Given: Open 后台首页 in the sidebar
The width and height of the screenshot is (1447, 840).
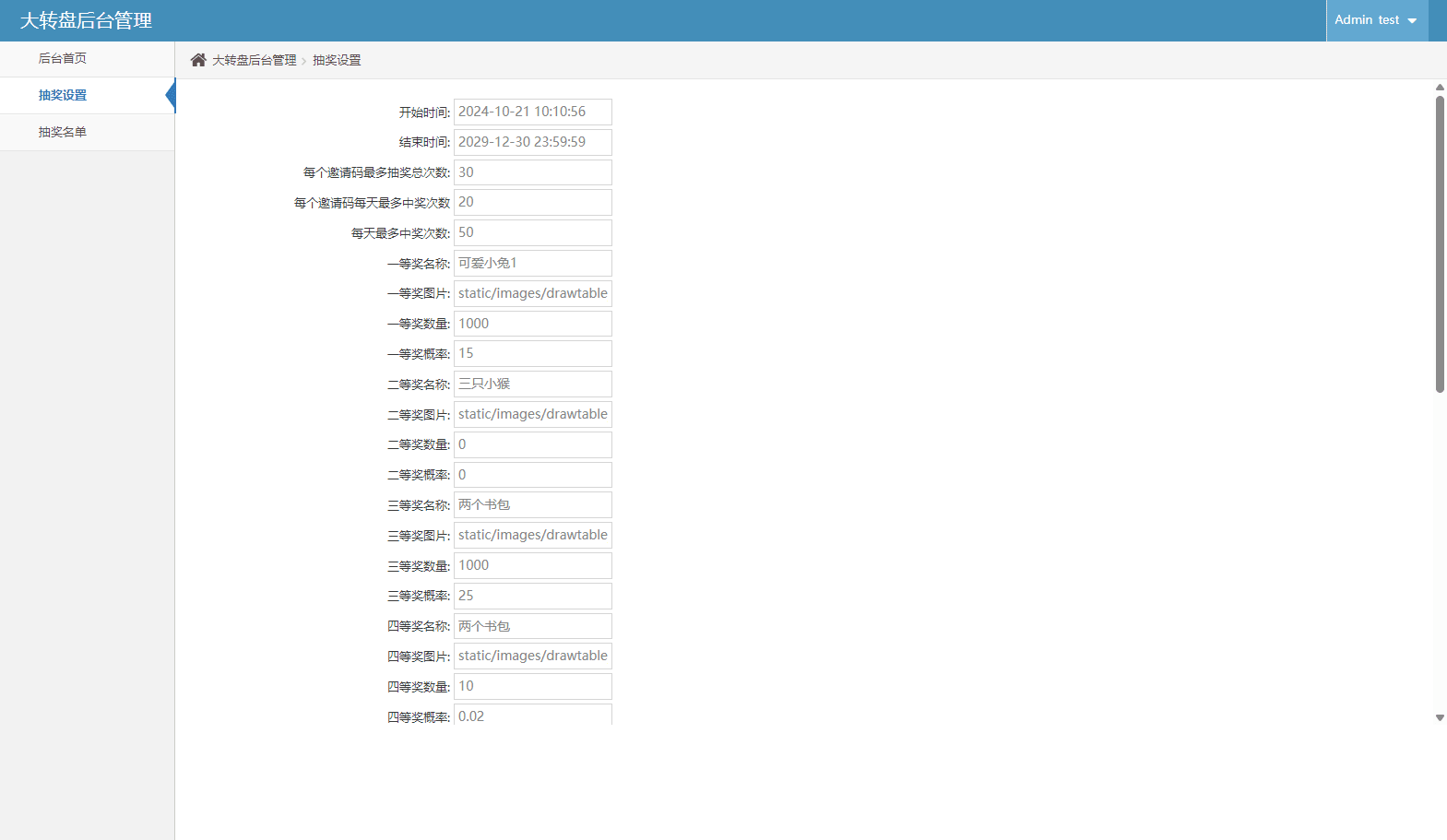Looking at the screenshot, I should (88, 59).
